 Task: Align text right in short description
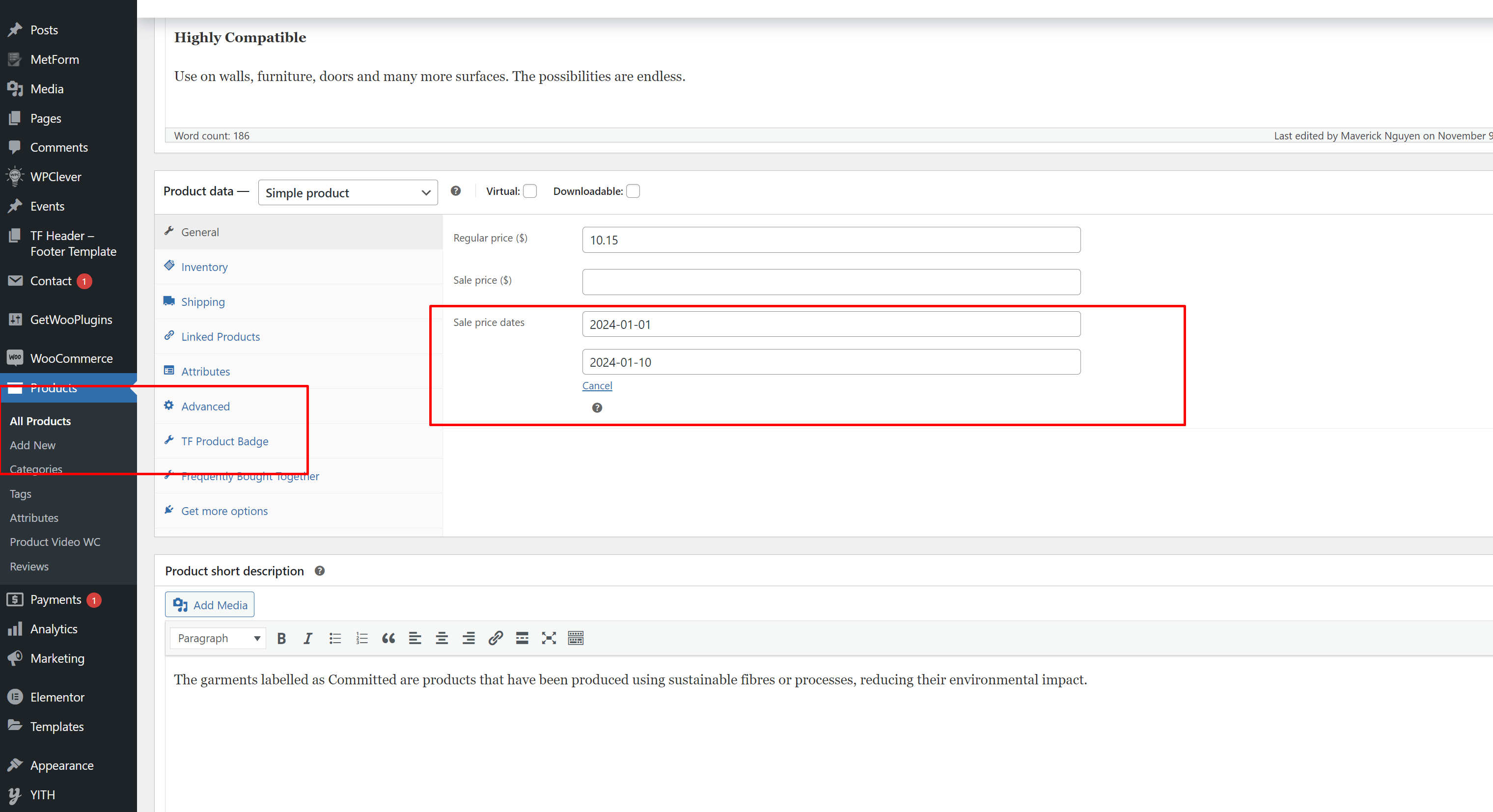click(x=469, y=638)
